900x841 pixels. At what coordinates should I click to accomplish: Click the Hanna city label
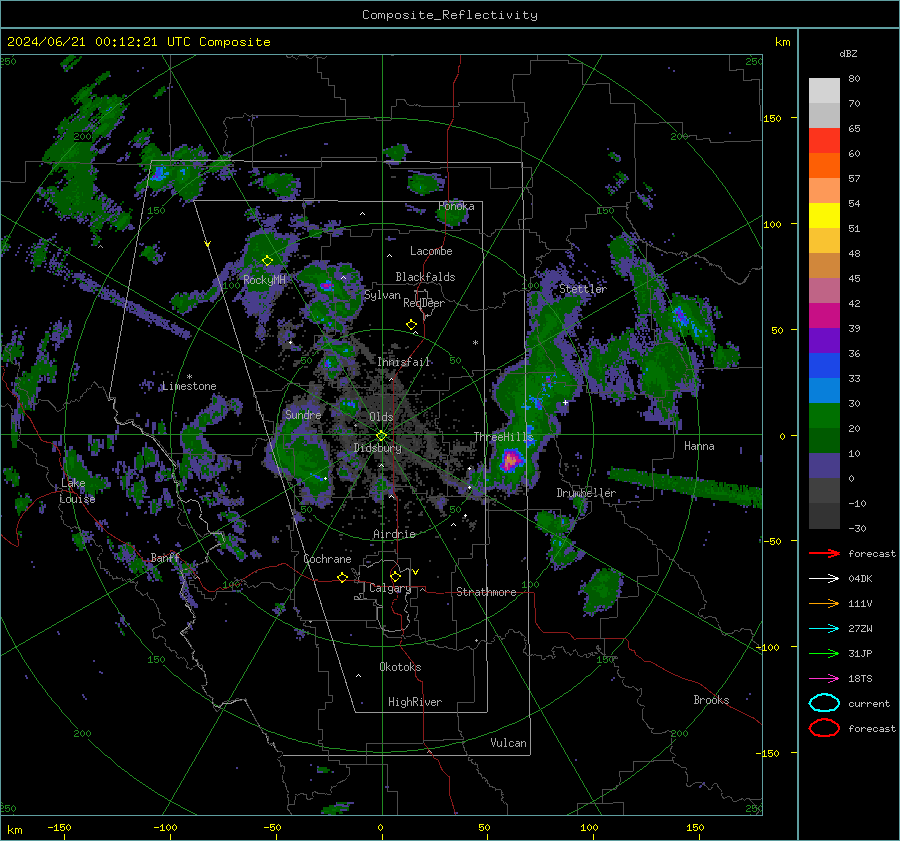coord(699,446)
